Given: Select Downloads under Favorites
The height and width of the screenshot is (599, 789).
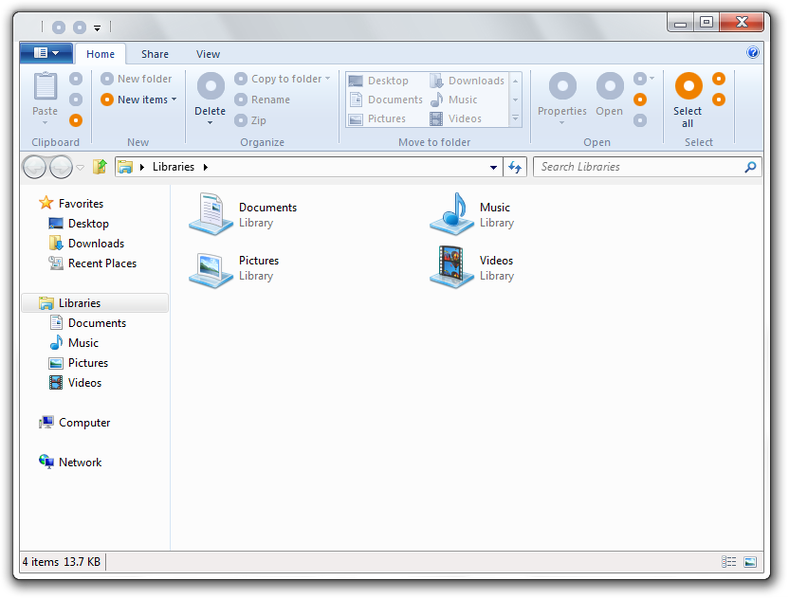Looking at the screenshot, I should 95,243.
